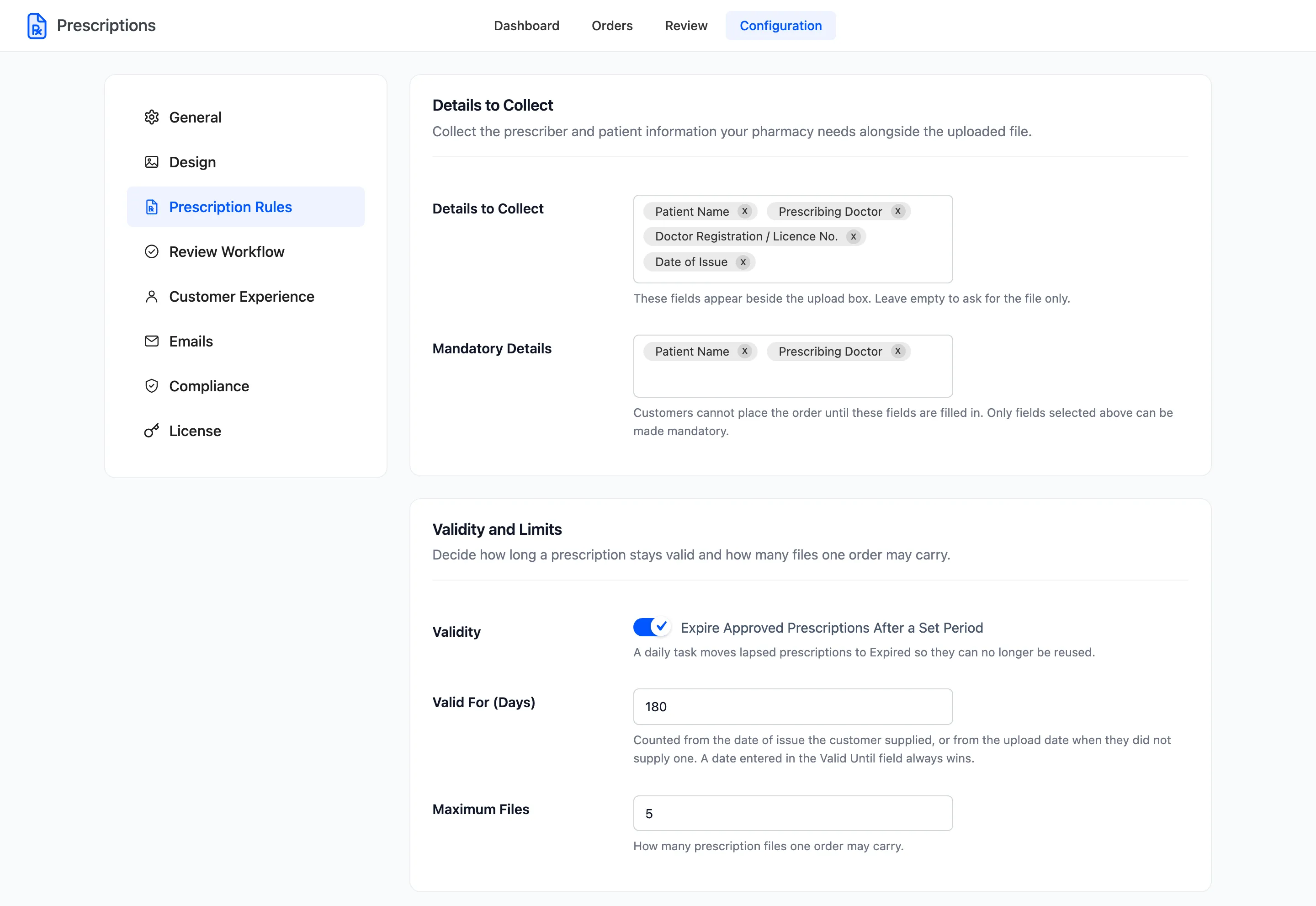Click the Customer Experience person icon
Viewport: 1316px width, 906px height.
[x=152, y=296]
